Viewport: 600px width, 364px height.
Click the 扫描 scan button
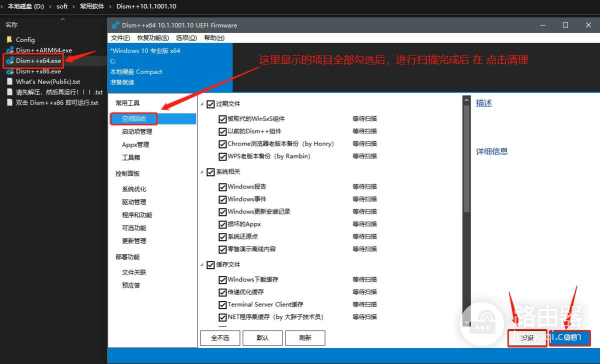527,338
